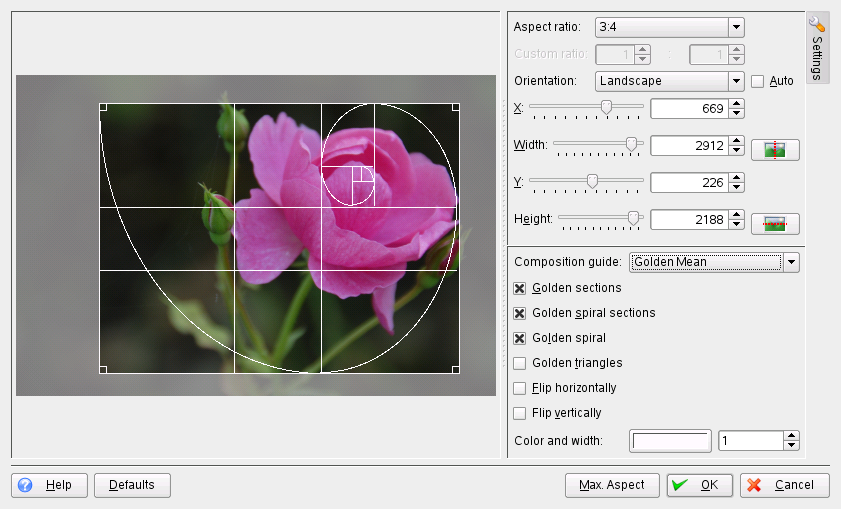Viewport: 841px width, 509px height.
Task: Click the Max. Aspect button
Action: (x=612, y=485)
